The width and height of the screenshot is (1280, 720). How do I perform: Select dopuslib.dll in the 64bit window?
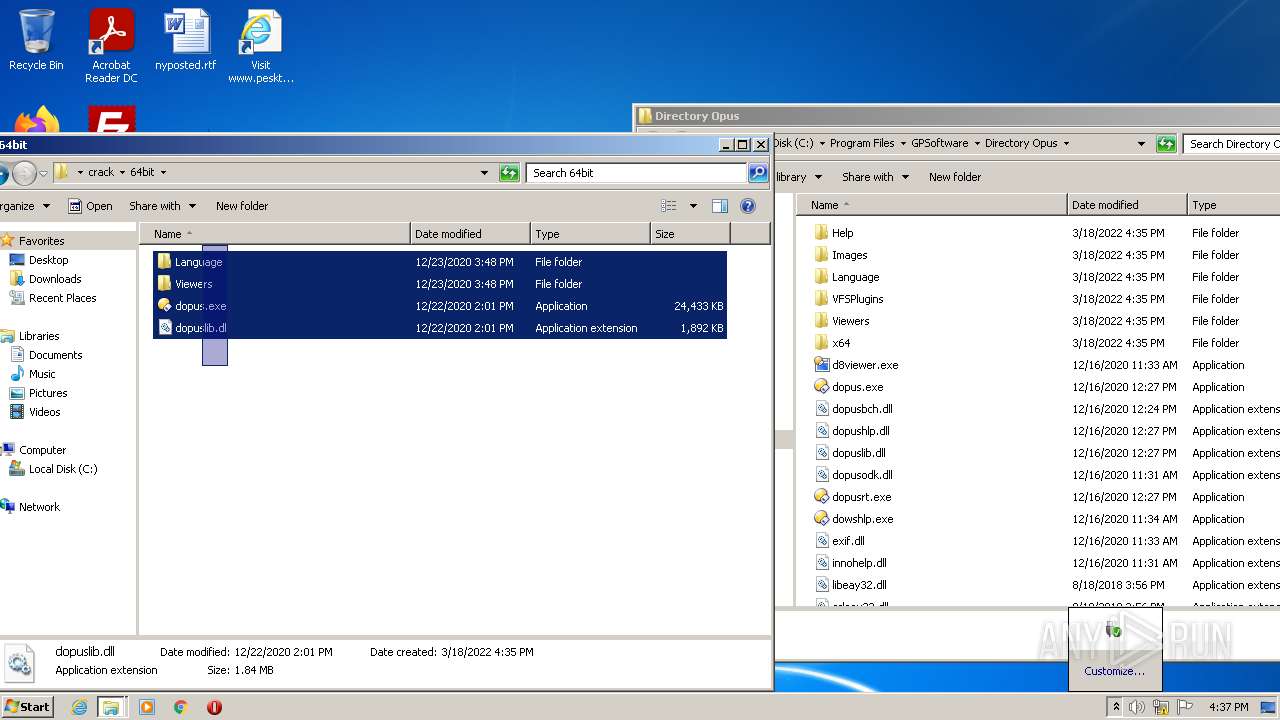click(440, 328)
